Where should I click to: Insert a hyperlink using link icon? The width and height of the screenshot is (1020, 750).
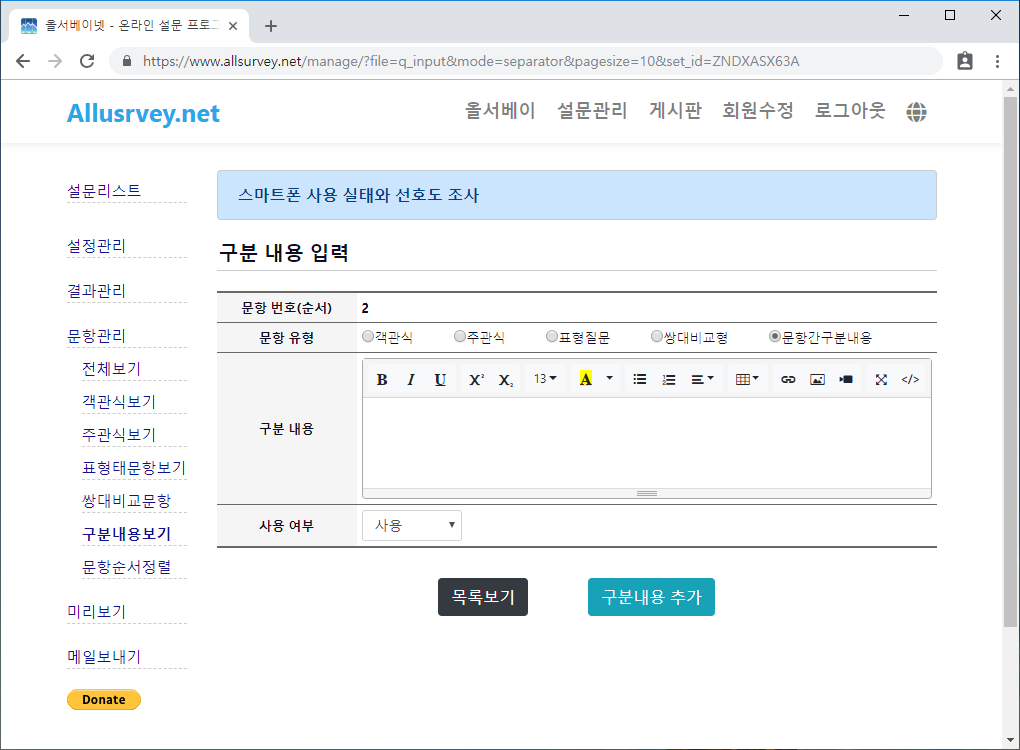(788, 380)
